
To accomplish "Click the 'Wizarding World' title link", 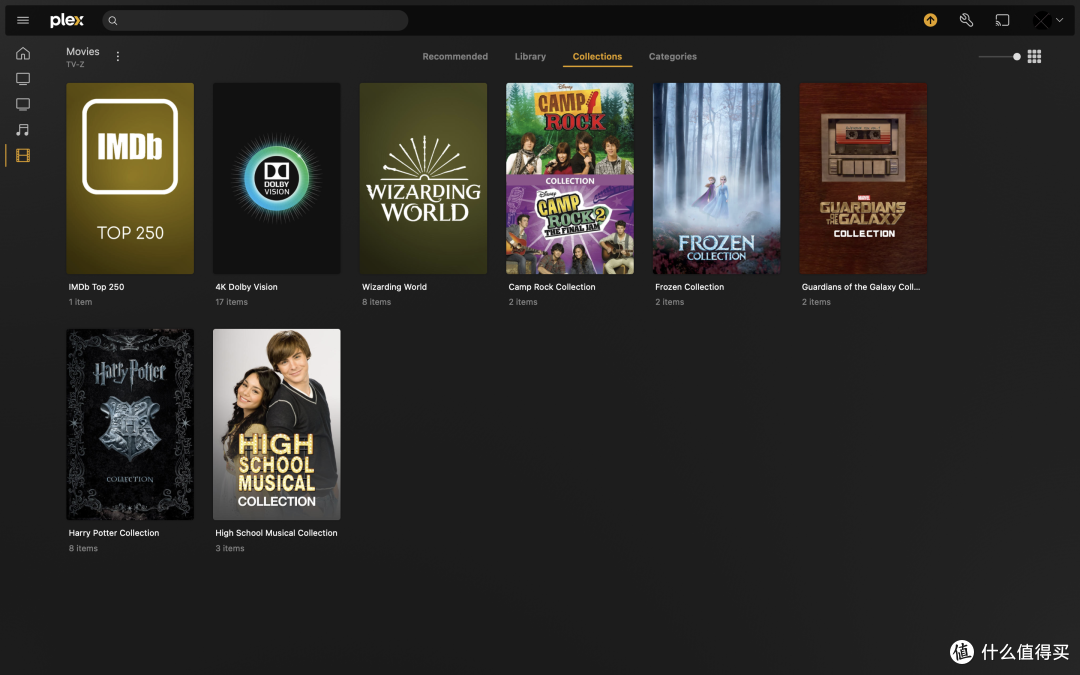I will [x=394, y=287].
